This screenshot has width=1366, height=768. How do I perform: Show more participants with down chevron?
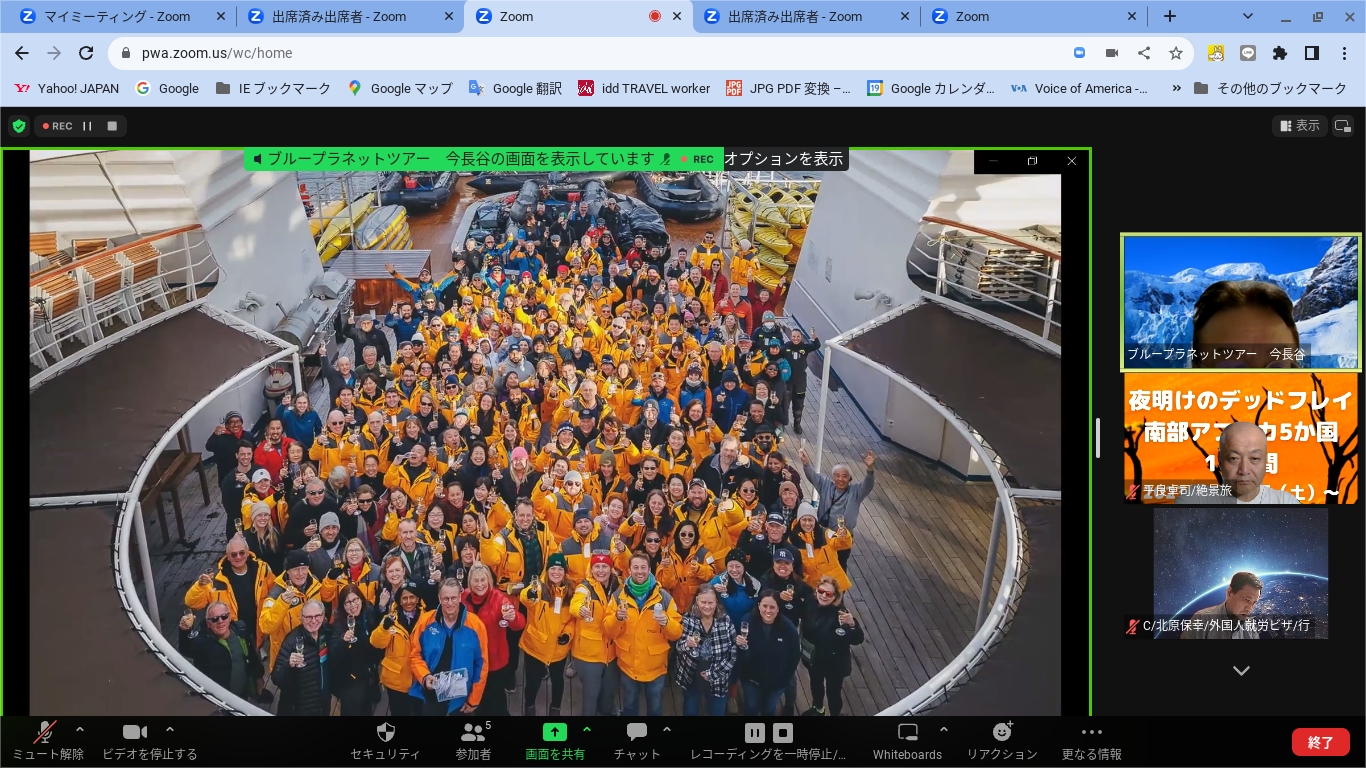pyautogui.click(x=1241, y=671)
